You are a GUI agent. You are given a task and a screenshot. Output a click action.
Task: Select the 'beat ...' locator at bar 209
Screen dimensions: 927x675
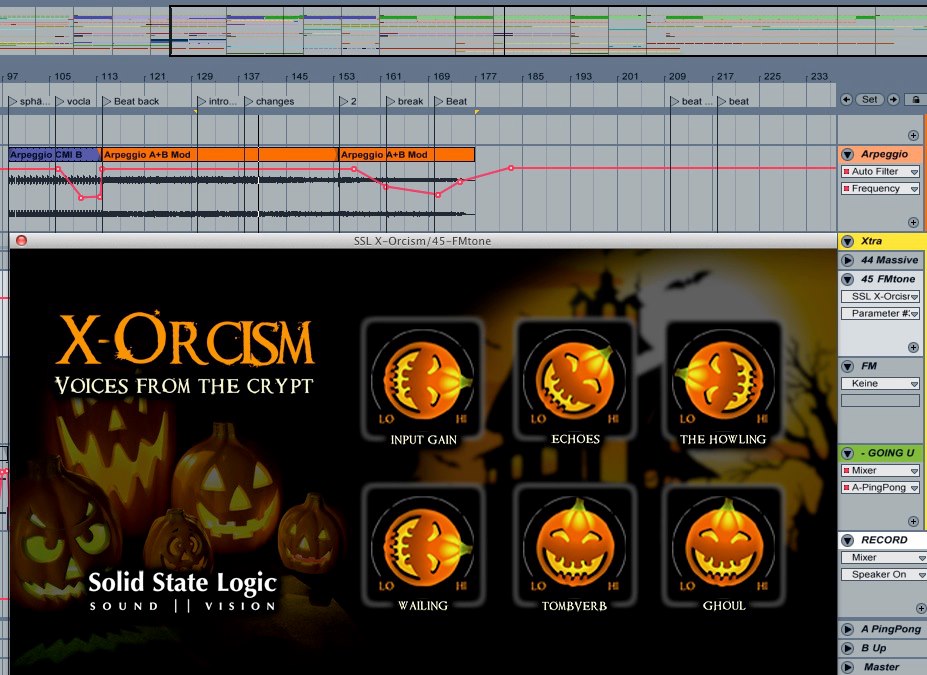(x=691, y=101)
